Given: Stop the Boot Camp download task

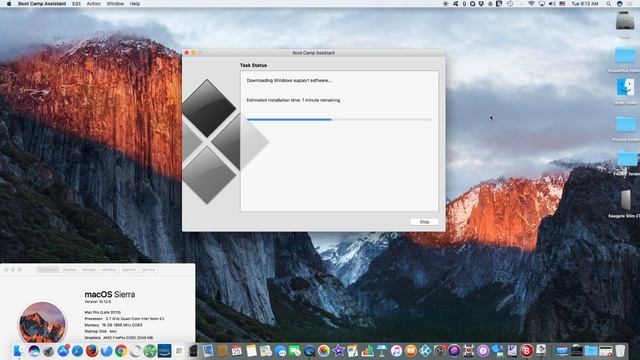Looking at the screenshot, I should click(424, 222).
